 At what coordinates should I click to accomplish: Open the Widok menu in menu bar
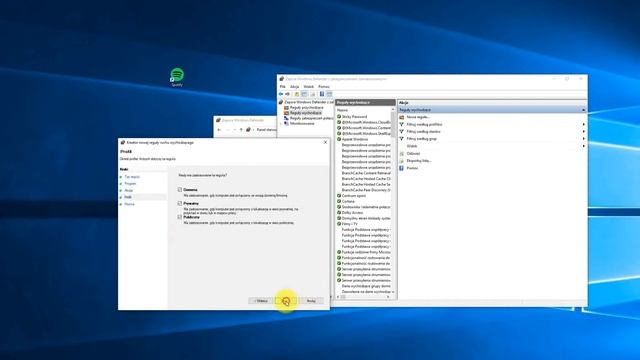309,87
